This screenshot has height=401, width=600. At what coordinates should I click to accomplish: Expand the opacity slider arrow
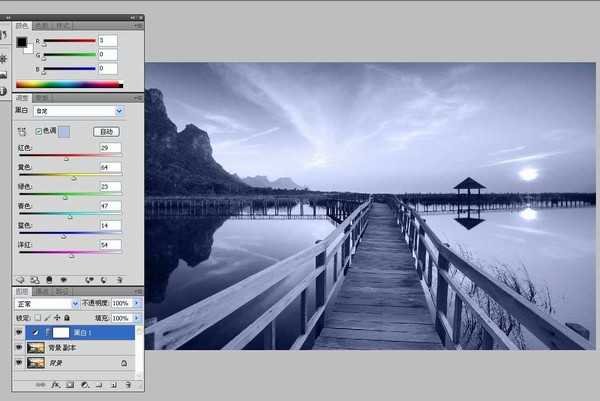click(x=138, y=302)
